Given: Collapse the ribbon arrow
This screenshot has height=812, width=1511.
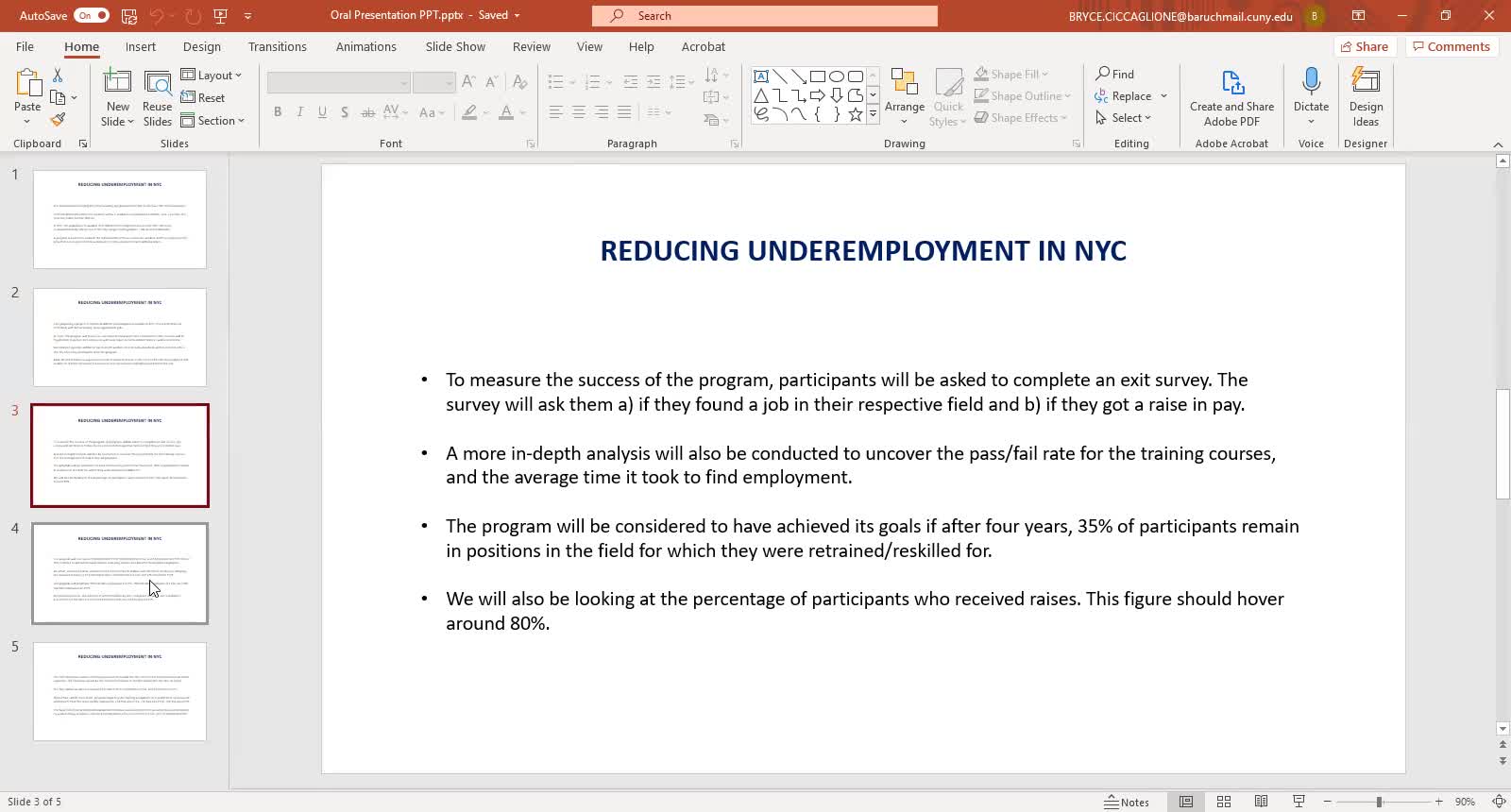Looking at the screenshot, I should pyautogui.click(x=1498, y=144).
